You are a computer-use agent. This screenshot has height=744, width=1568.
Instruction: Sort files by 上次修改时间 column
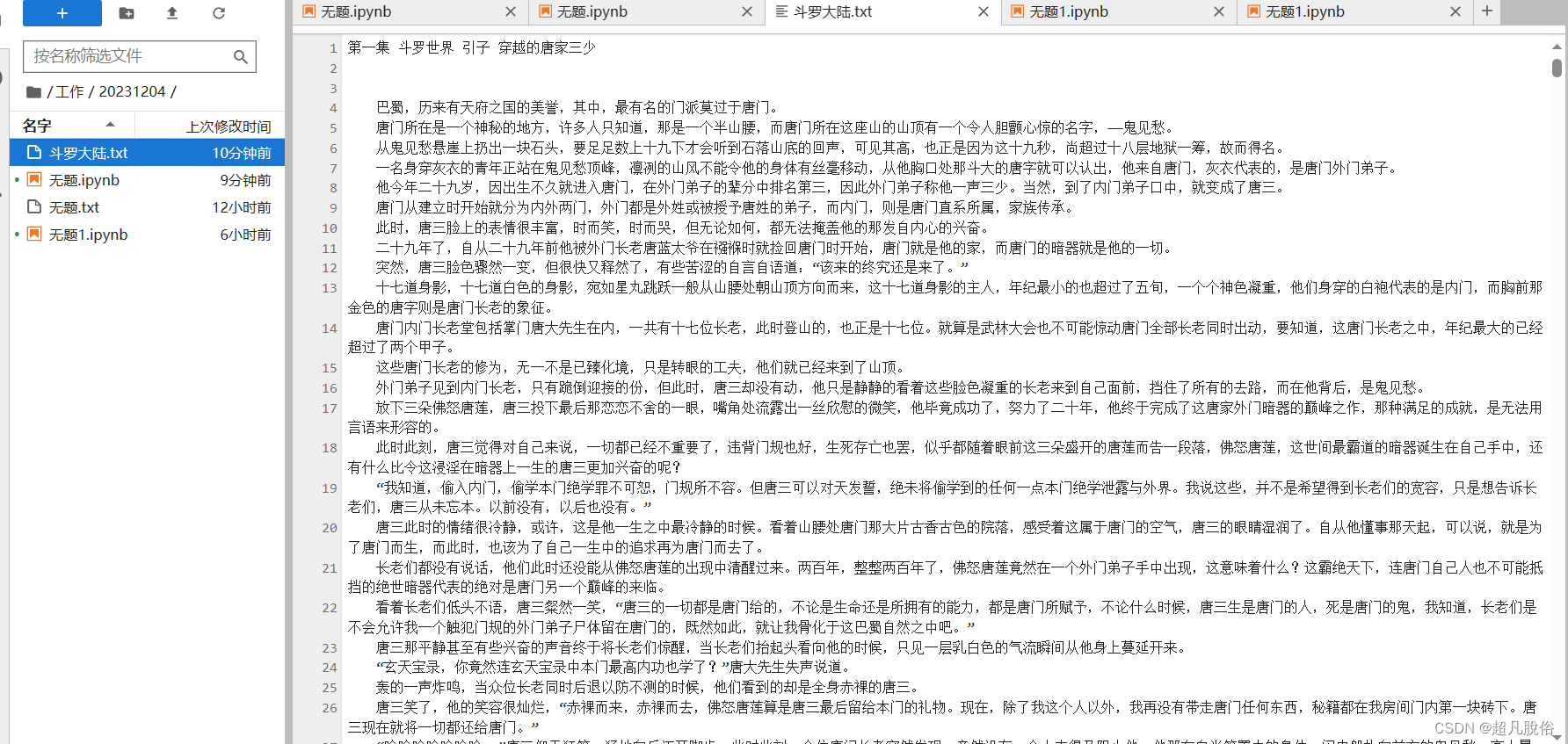coord(229,126)
